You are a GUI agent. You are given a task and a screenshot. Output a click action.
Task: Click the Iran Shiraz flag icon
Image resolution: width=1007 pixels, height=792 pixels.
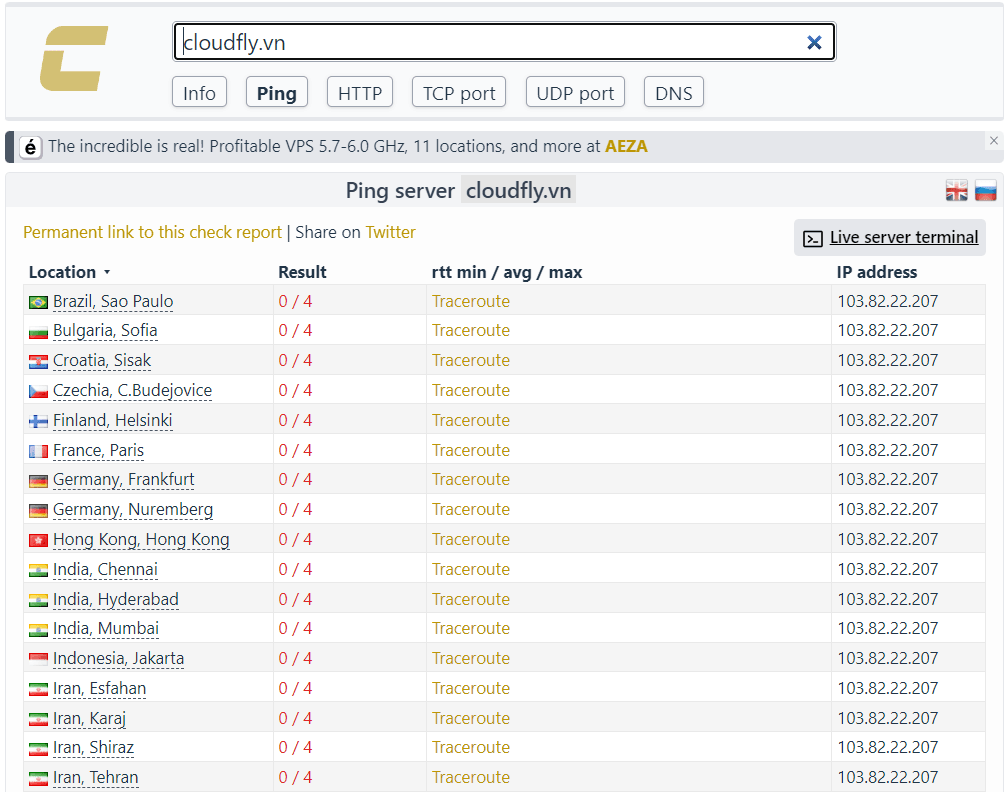click(x=39, y=748)
